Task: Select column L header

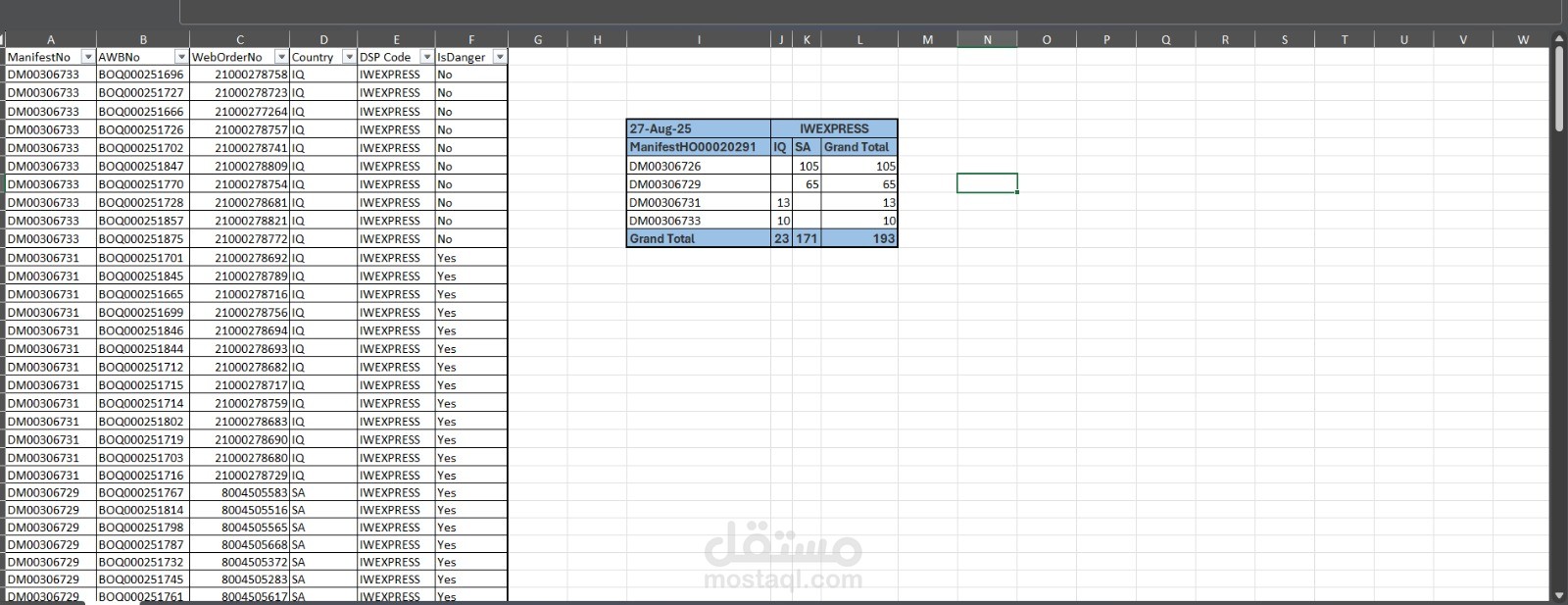Action: [859, 39]
